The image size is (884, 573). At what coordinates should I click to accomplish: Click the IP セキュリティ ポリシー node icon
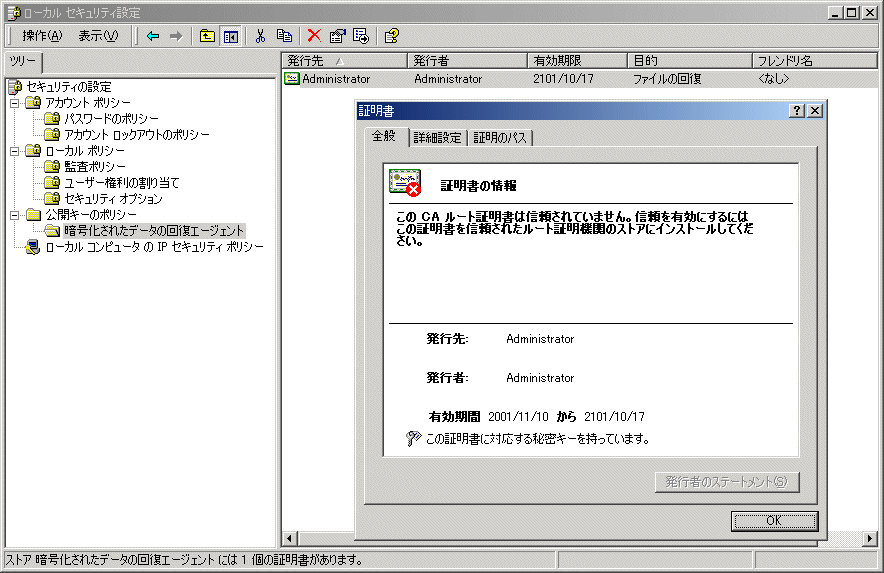pos(33,246)
